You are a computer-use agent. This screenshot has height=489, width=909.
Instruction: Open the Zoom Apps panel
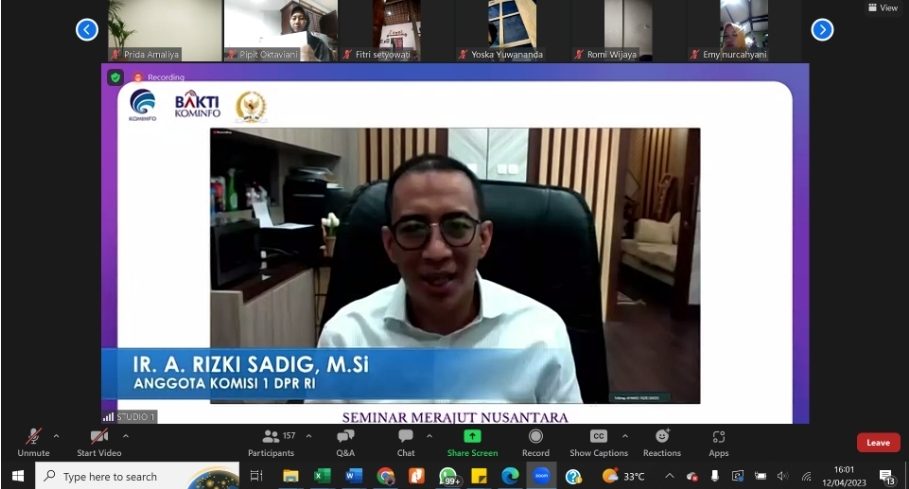pos(718,443)
